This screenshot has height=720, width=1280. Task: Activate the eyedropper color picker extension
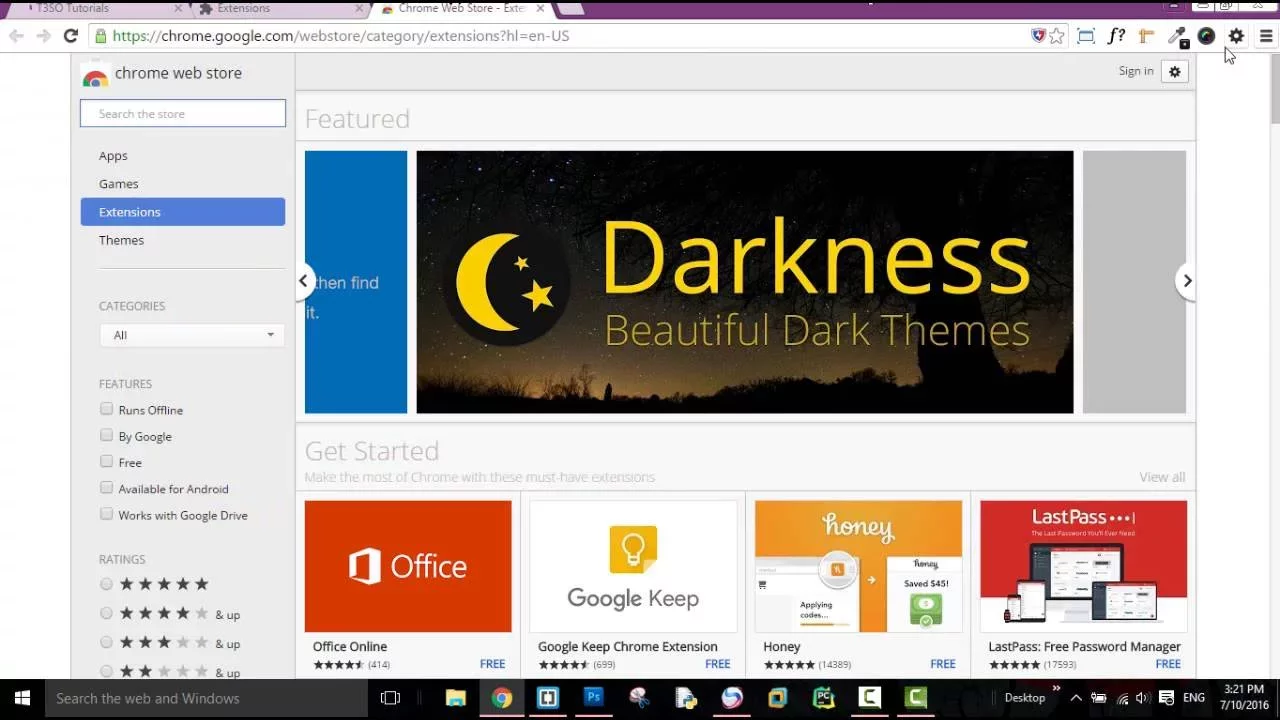(x=1177, y=36)
